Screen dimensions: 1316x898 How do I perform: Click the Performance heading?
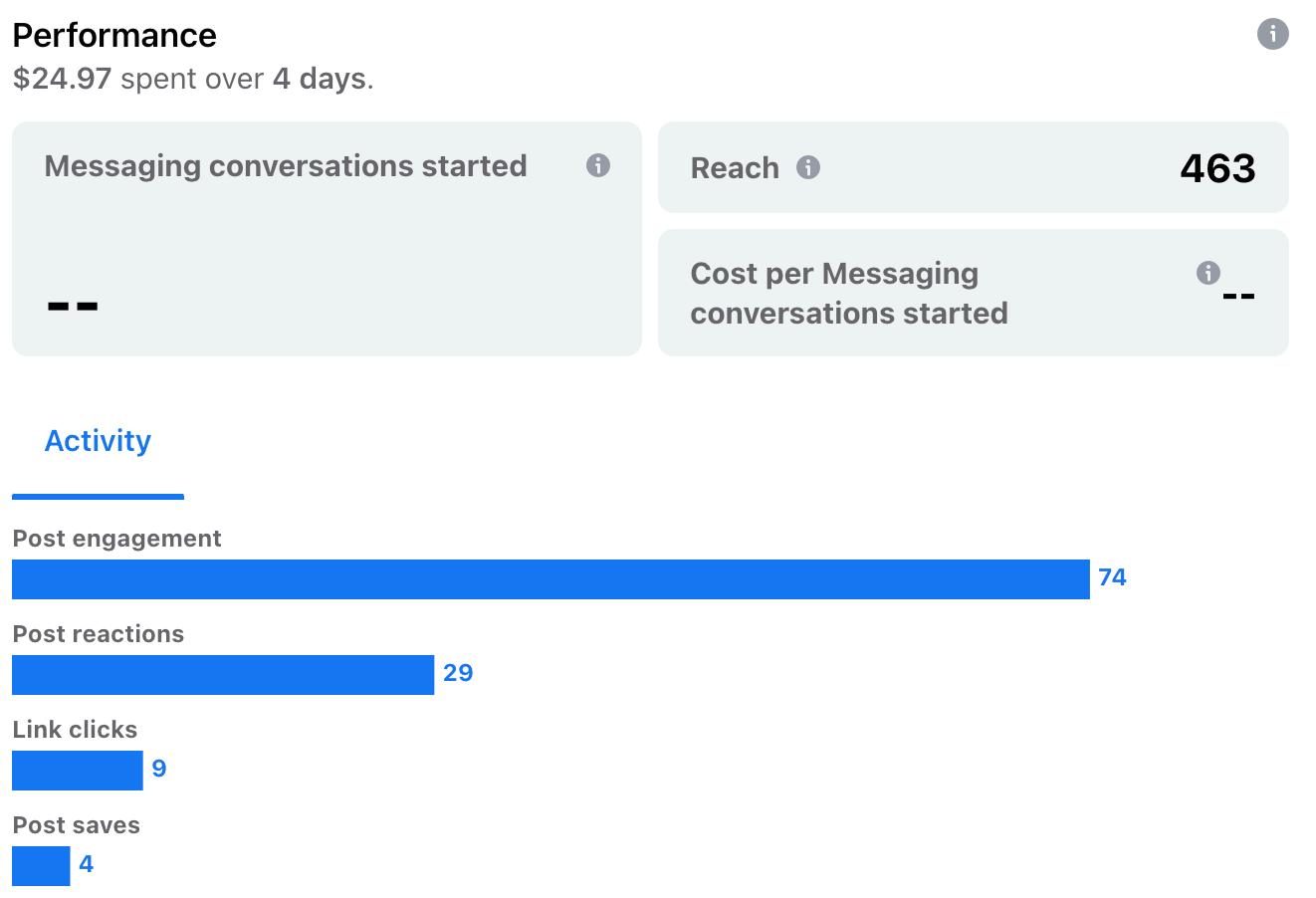[114, 36]
